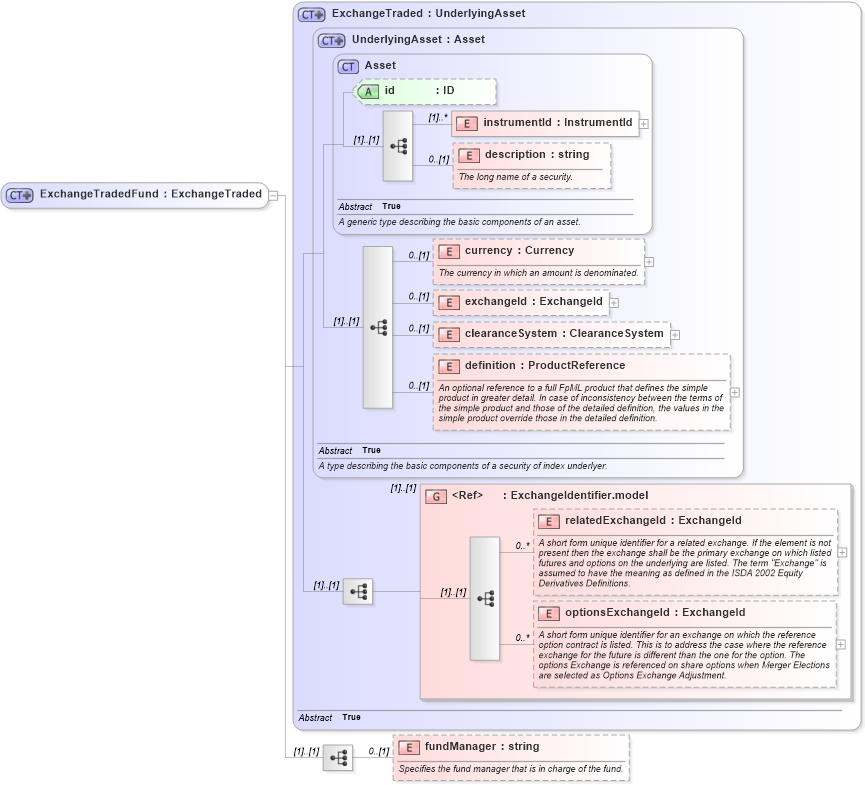Click the E icon on instrumentId element
This screenshot has height=785, width=865.
point(468,123)
